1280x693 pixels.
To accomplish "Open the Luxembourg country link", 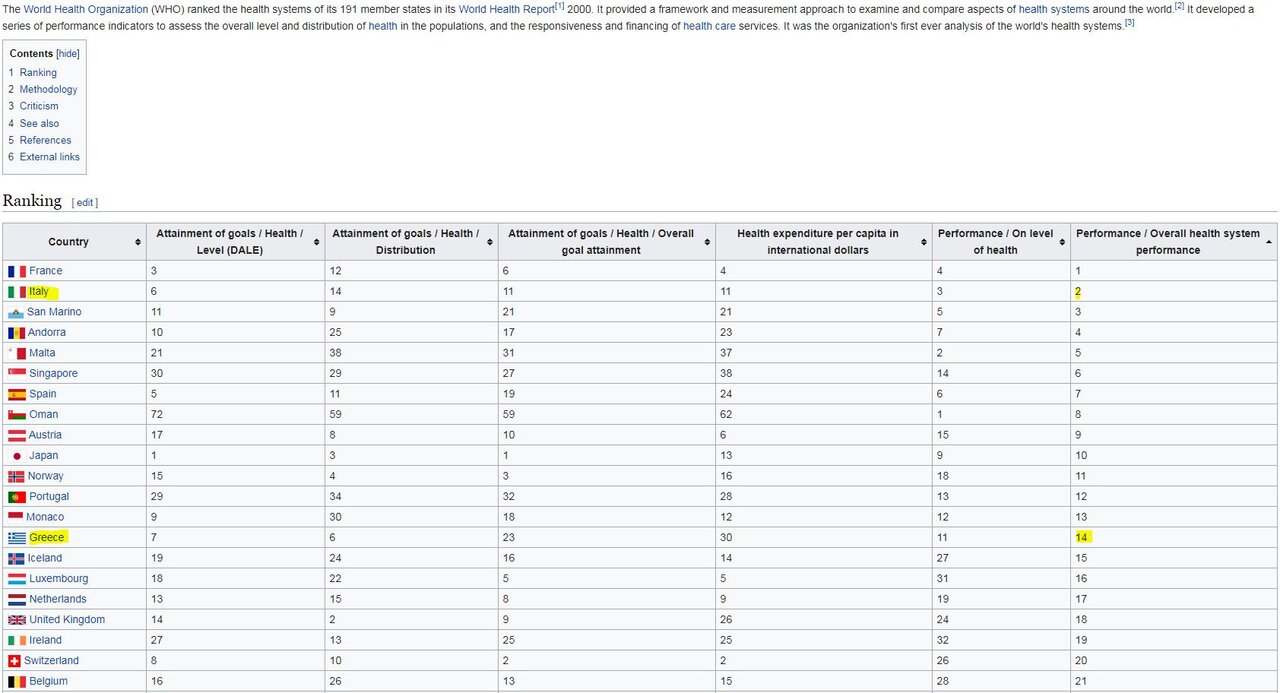I will [x=58, y=579].
